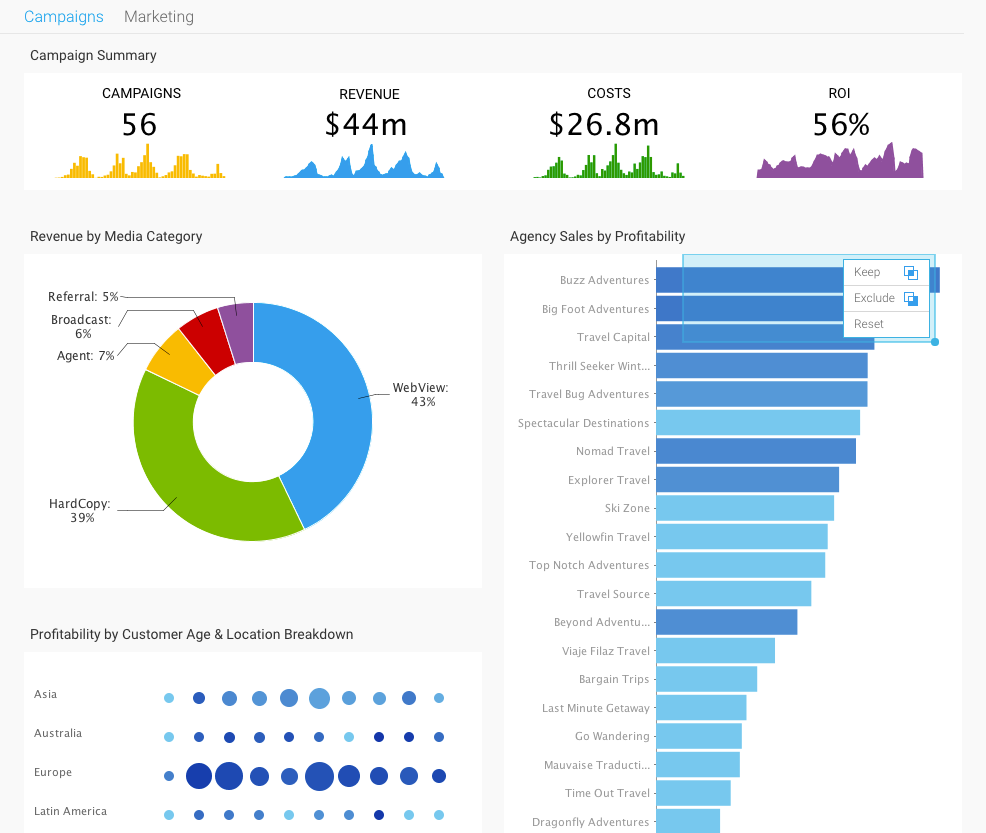Click the Ski Zone bar
The image size is (986, 833).
744,508
